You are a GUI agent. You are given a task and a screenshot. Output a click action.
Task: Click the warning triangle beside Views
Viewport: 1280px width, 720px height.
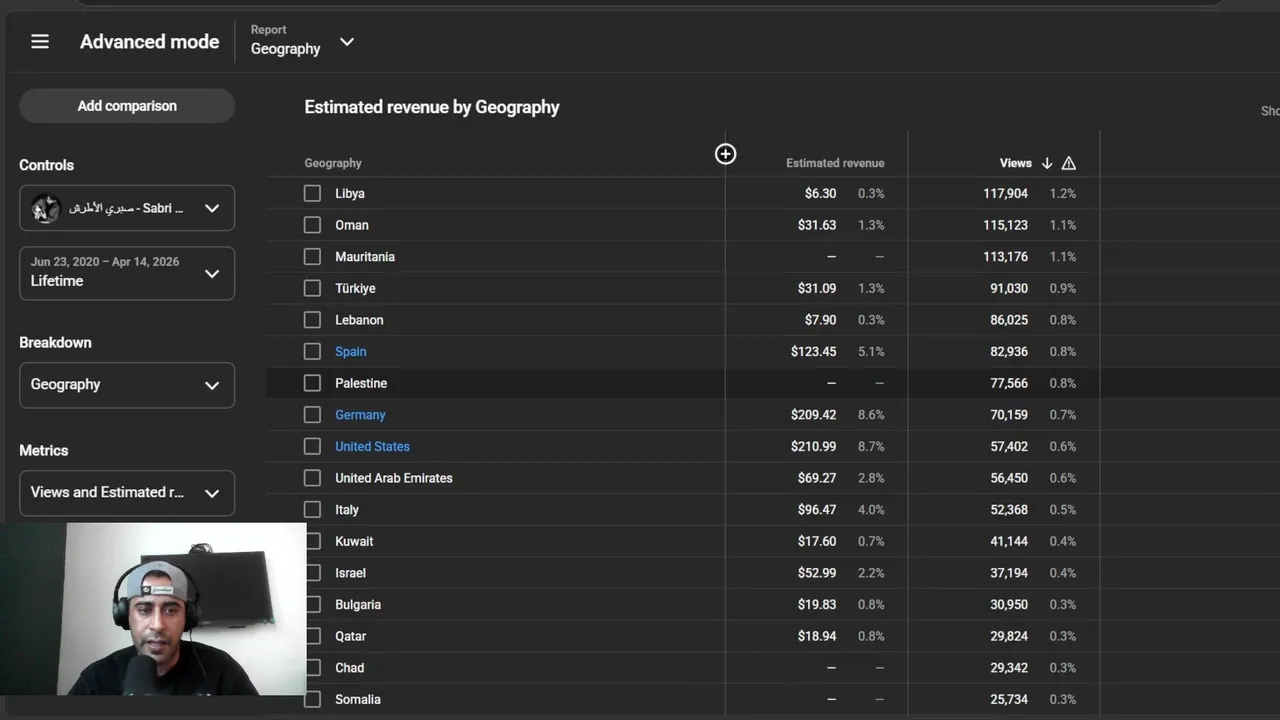[x=1069, y=163]
